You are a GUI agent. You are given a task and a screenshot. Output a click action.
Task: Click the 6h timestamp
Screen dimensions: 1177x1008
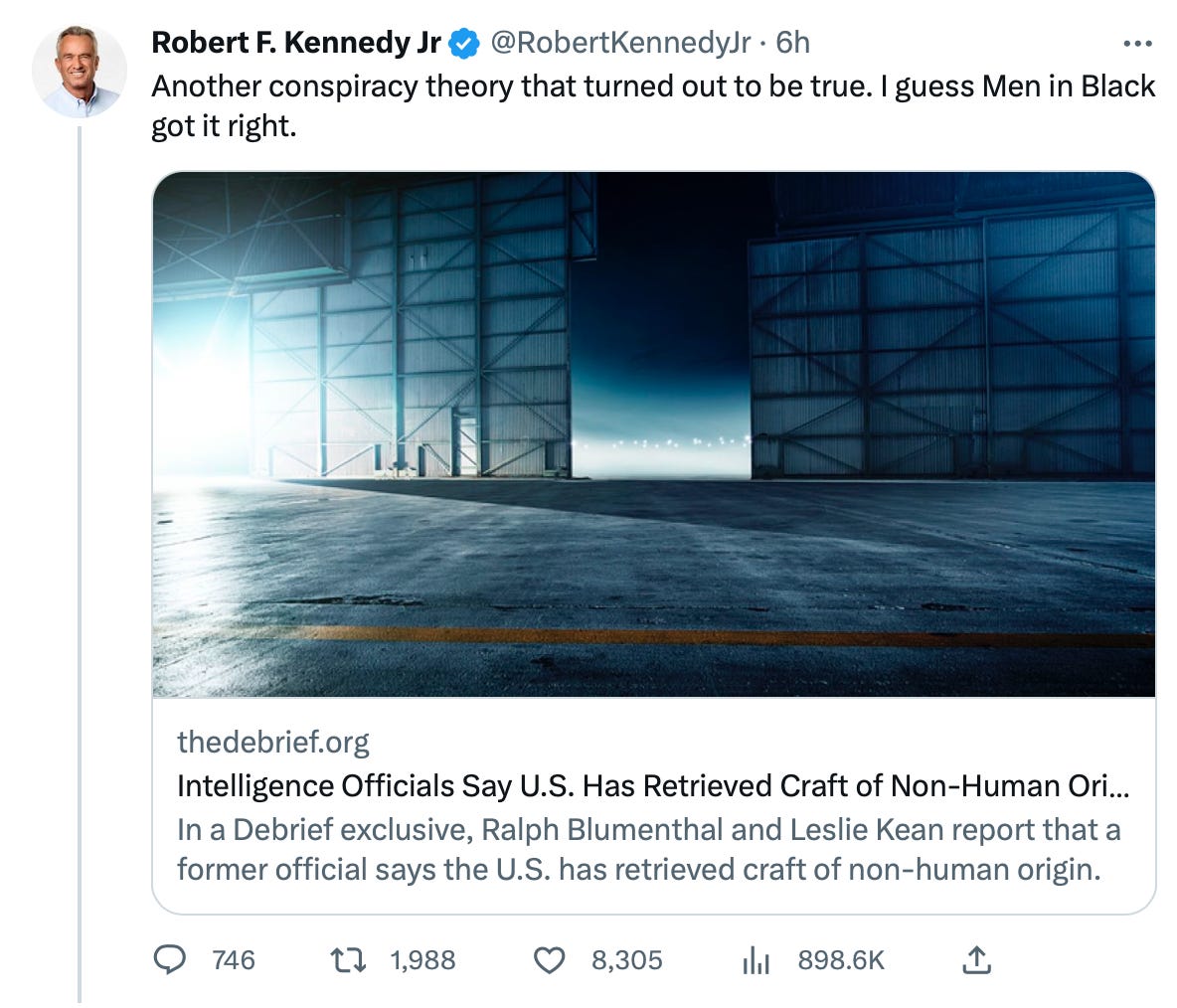(x=792, y=43)
